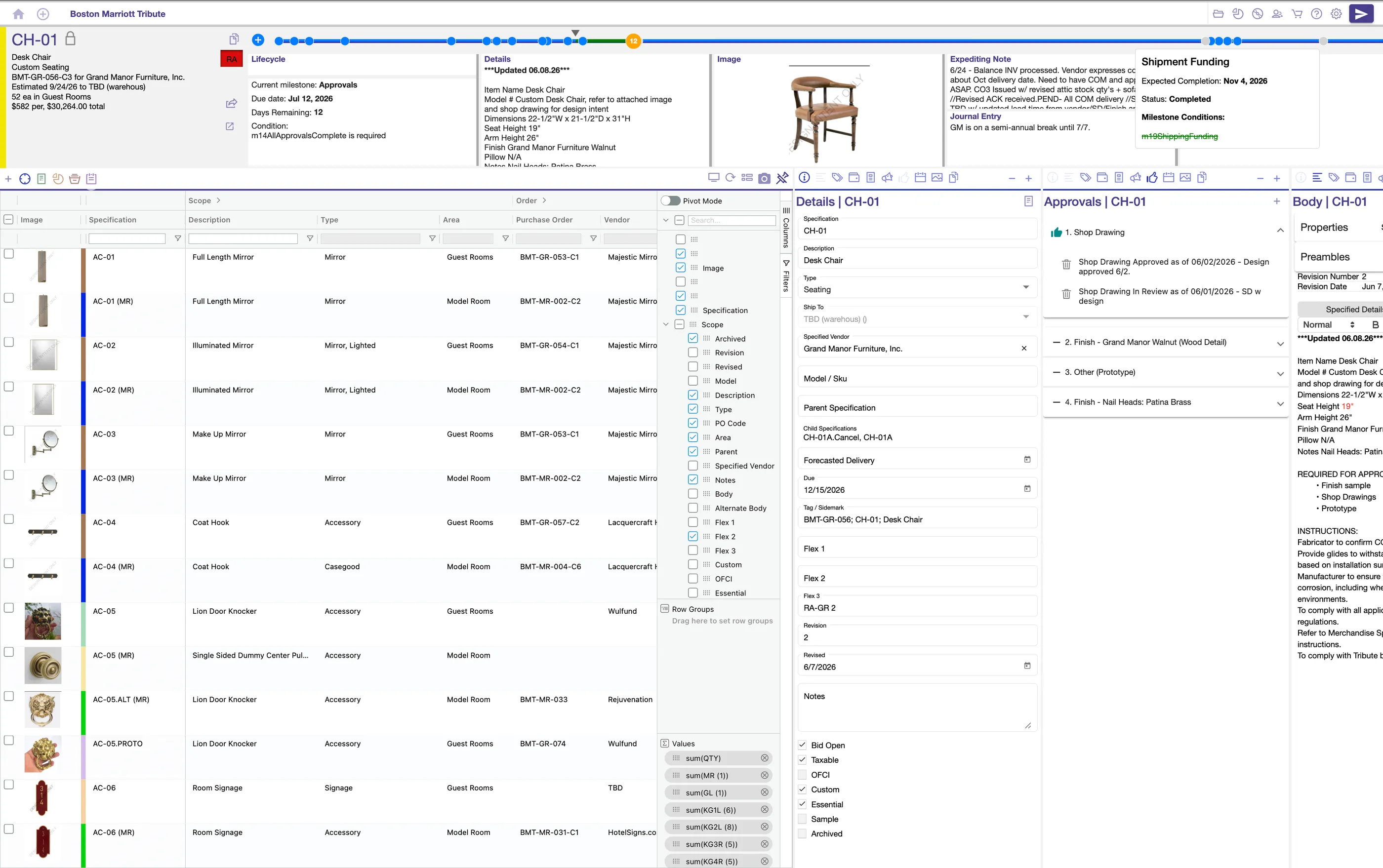The image size is (1383, 868).
Task: Check the Specified Vendor column checkbox
Action: tap(693, 466)
